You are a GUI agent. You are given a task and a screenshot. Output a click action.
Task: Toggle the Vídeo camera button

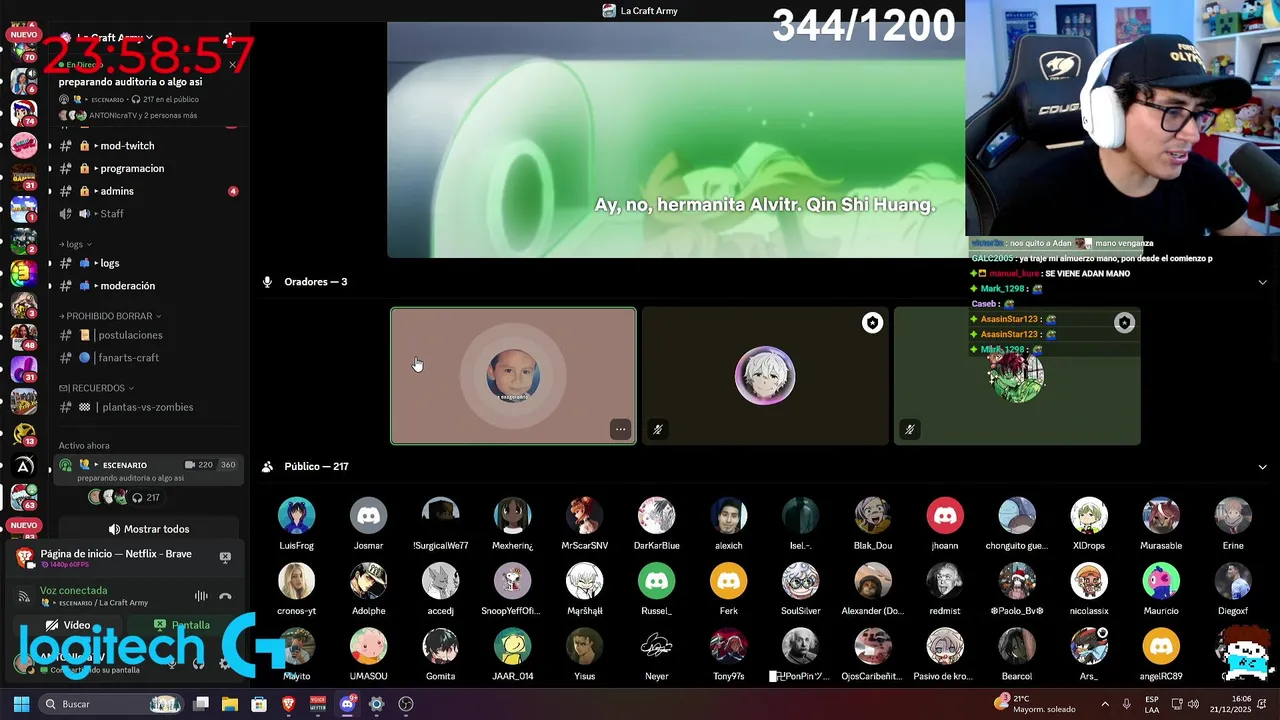pos(70,625)
